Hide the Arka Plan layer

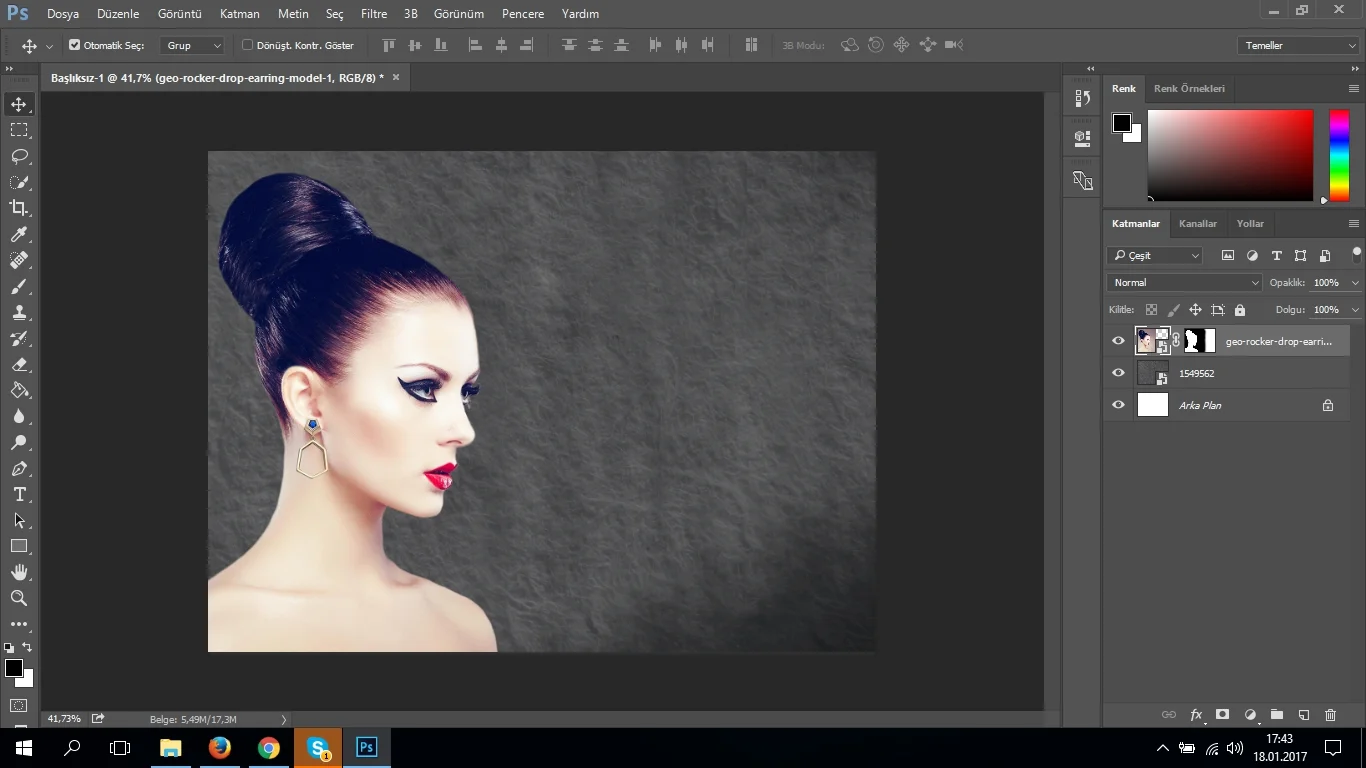[1118, 405]
